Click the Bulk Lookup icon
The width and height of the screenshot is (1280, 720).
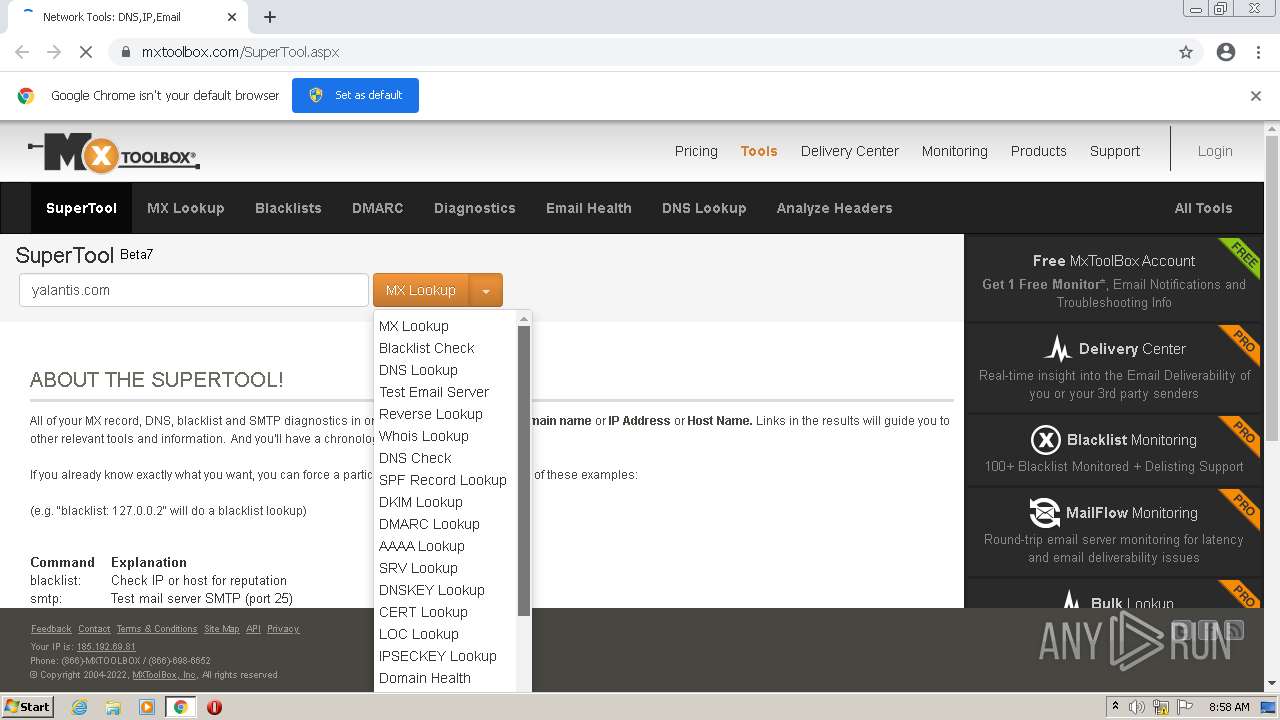pos(1071,599)
